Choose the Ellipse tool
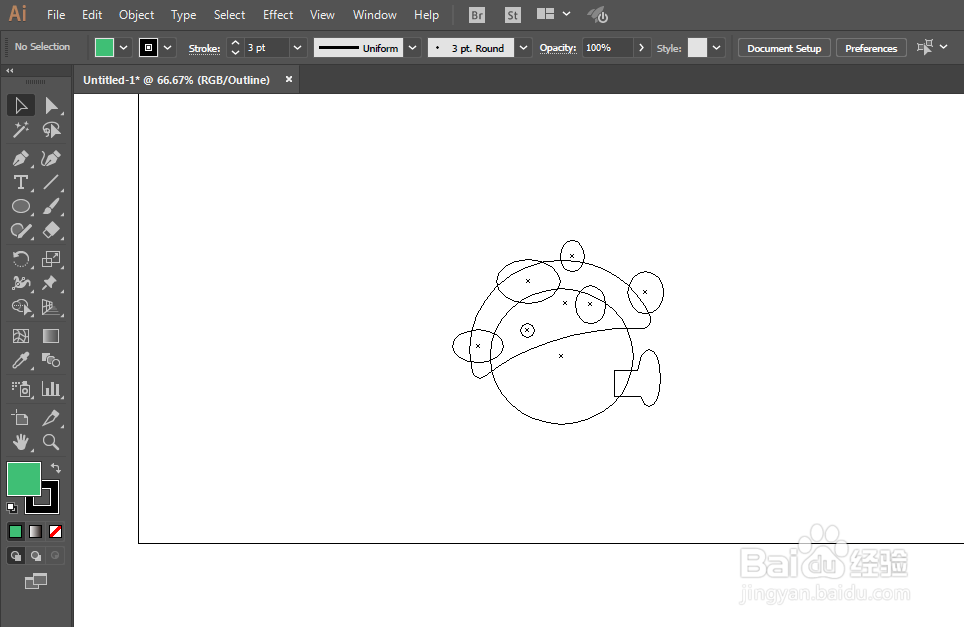 click(20, 207)
